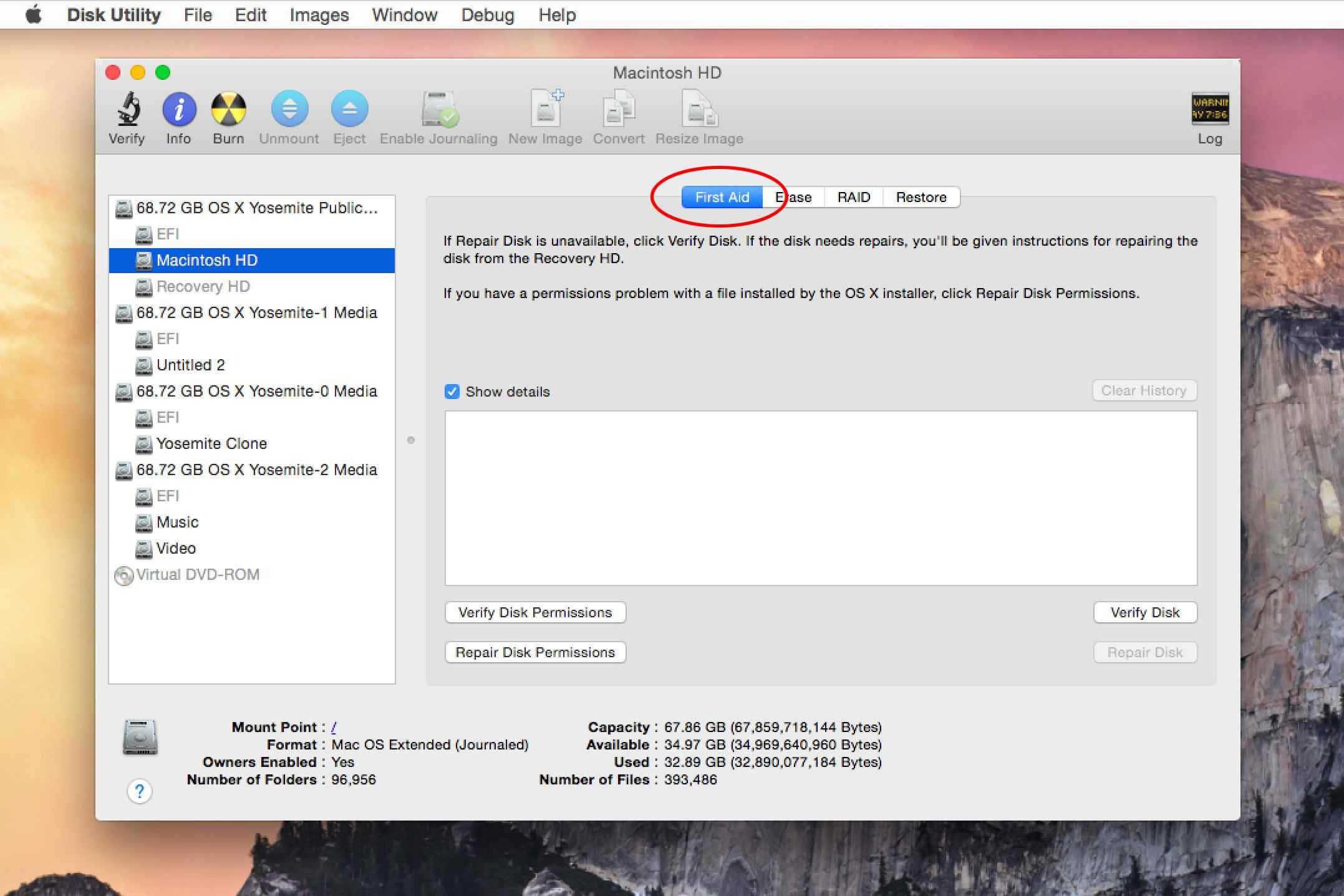The image size is (1344, 896).
Task: Click Repair Disk Permissions button
Action: [x=536, y=651]
